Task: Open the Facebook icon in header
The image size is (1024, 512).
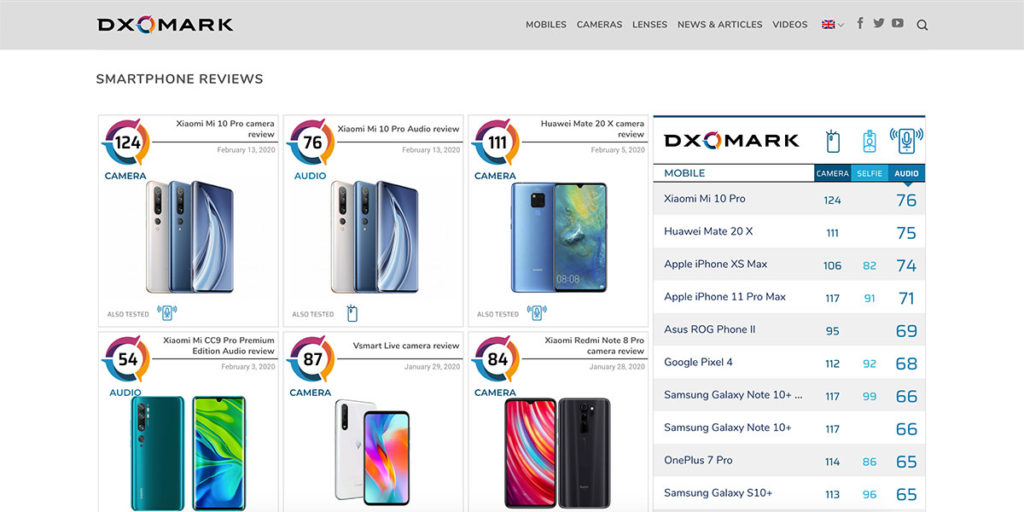Action: [860, 24]
